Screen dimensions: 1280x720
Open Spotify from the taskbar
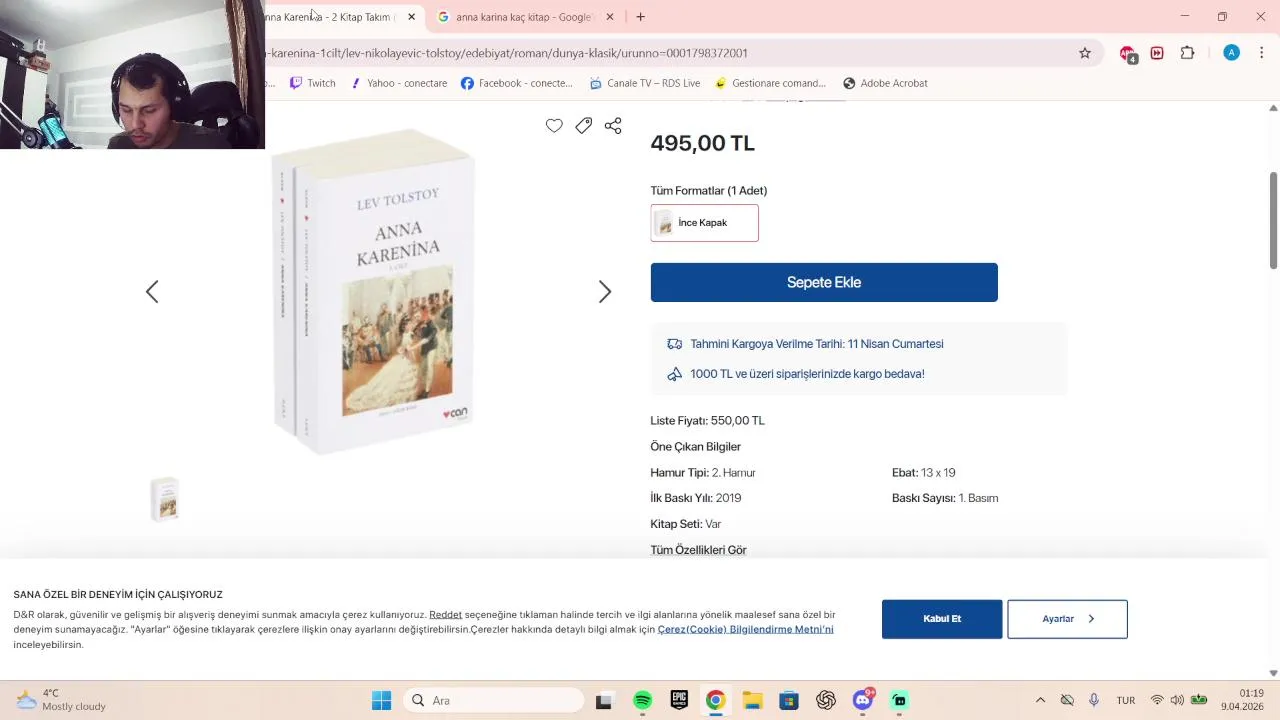tap(643, 700)
